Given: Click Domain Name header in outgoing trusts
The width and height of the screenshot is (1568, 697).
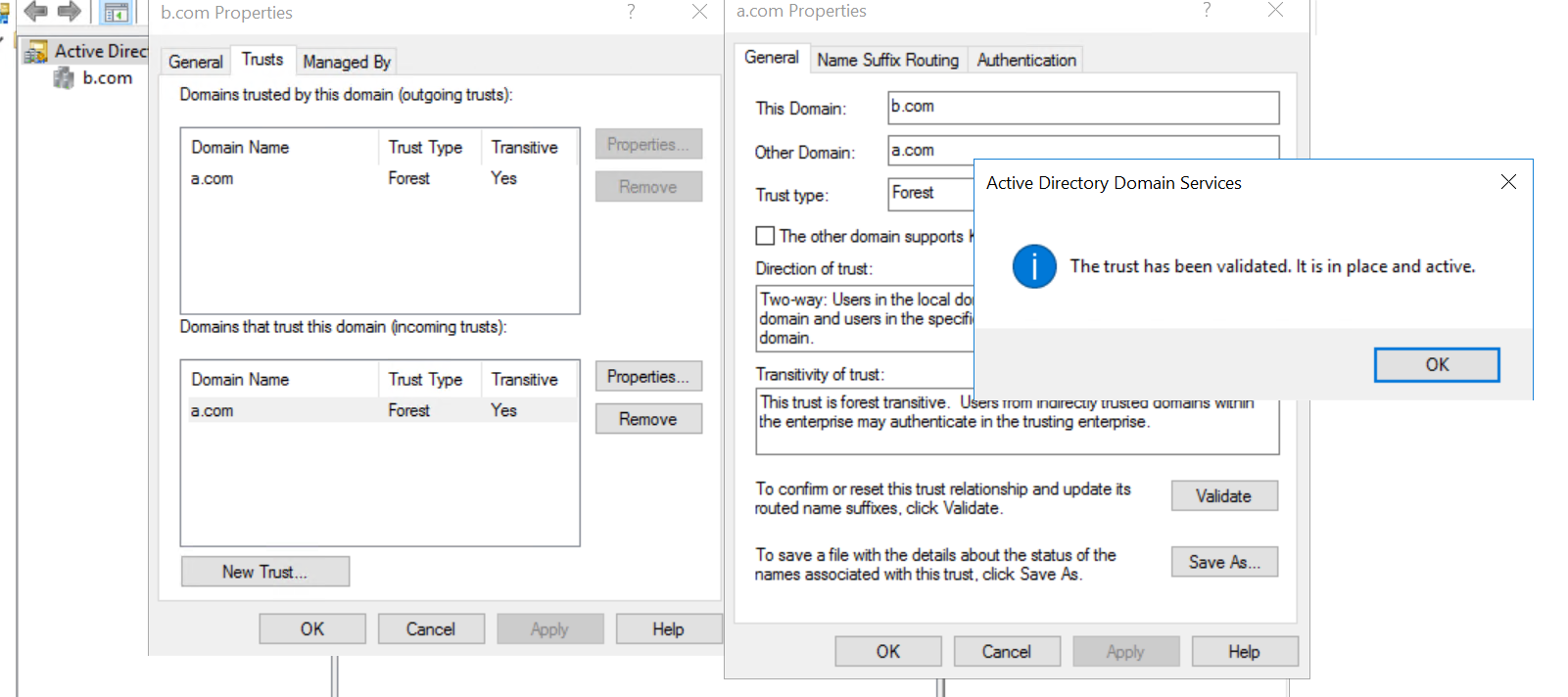Looking at the screenshot, I should point(280,147).
